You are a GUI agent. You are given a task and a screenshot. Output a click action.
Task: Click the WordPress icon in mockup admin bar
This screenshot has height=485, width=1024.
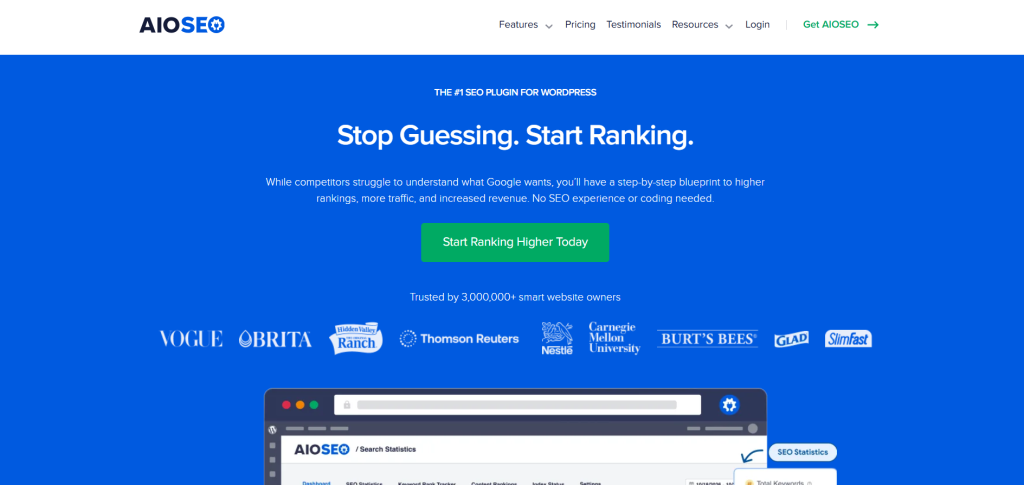(272, 430)
